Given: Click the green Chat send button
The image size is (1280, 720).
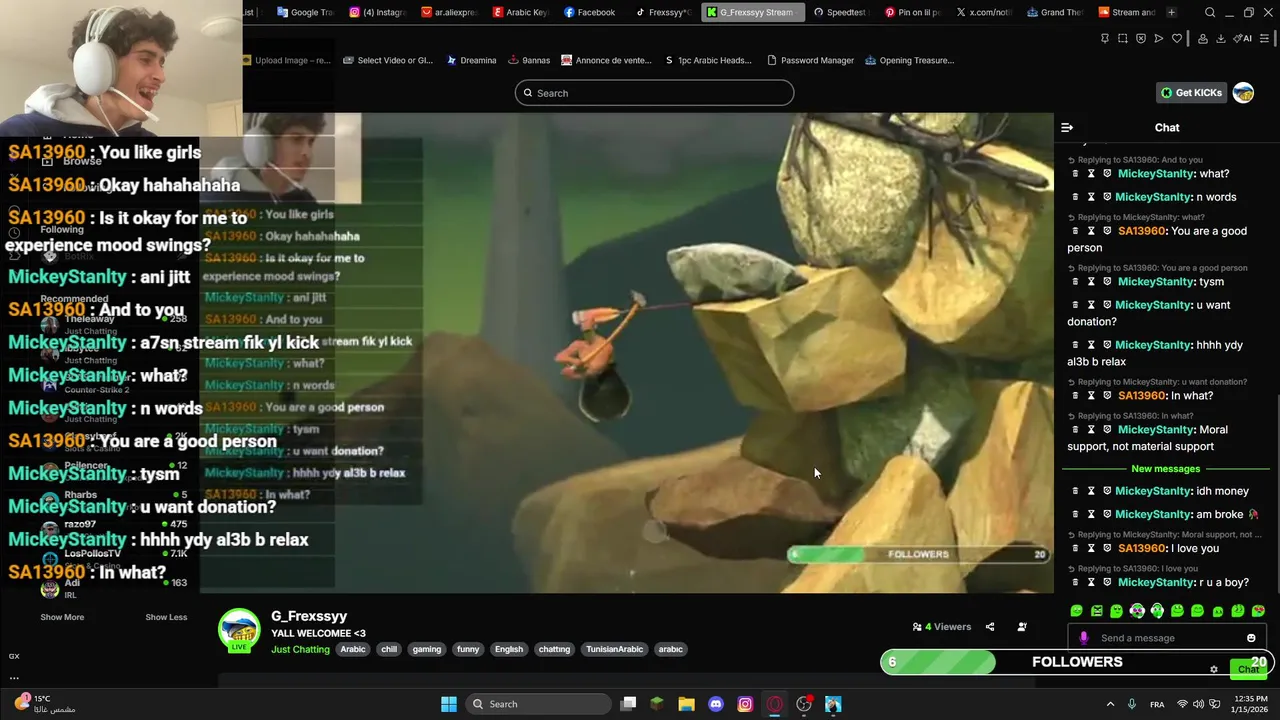Looking at the screenshot, I should [x=1248, y=669].
